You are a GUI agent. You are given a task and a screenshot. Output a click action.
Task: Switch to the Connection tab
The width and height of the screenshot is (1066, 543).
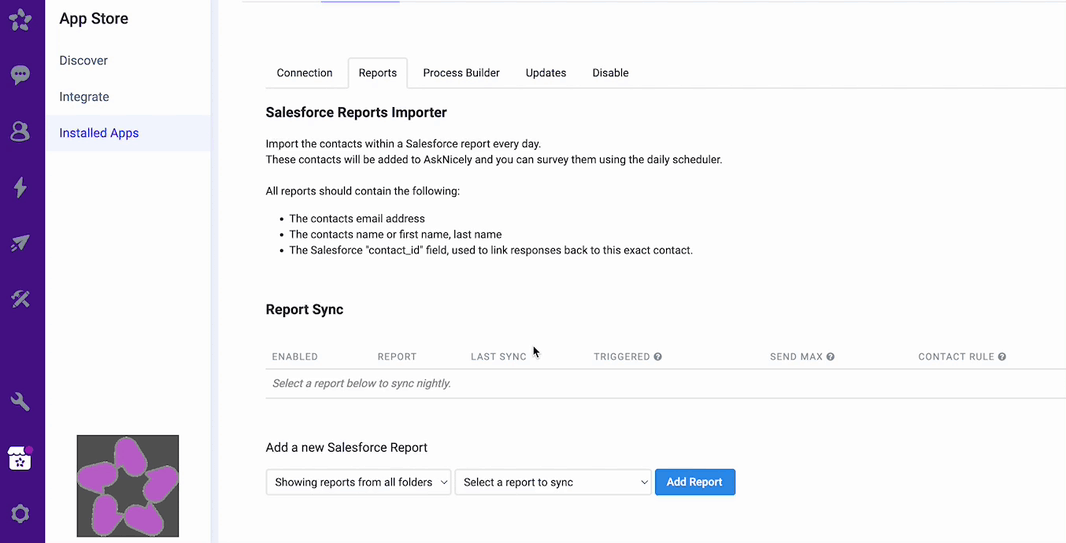click(x=304, y=73)
